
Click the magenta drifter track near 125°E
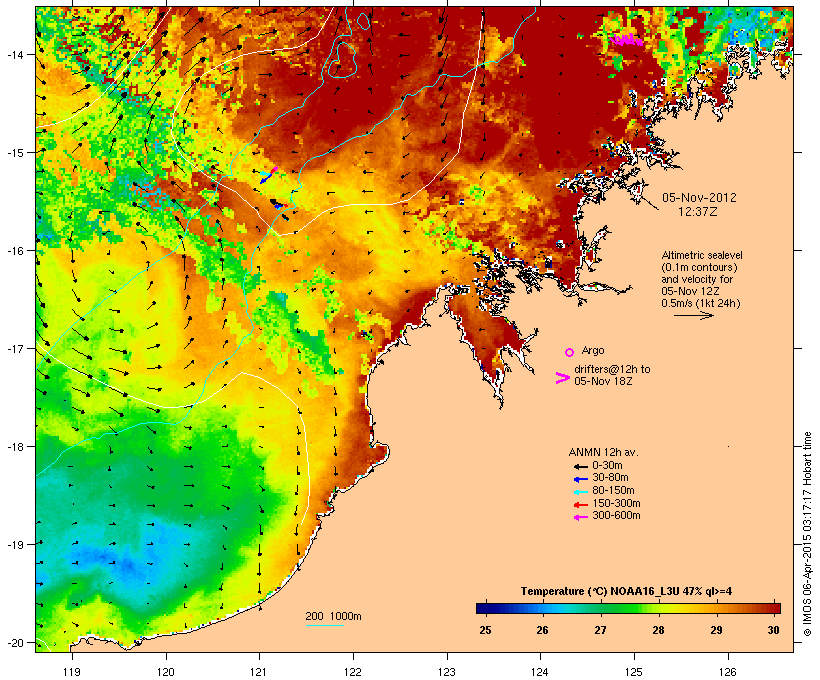(x=627, y=40)
